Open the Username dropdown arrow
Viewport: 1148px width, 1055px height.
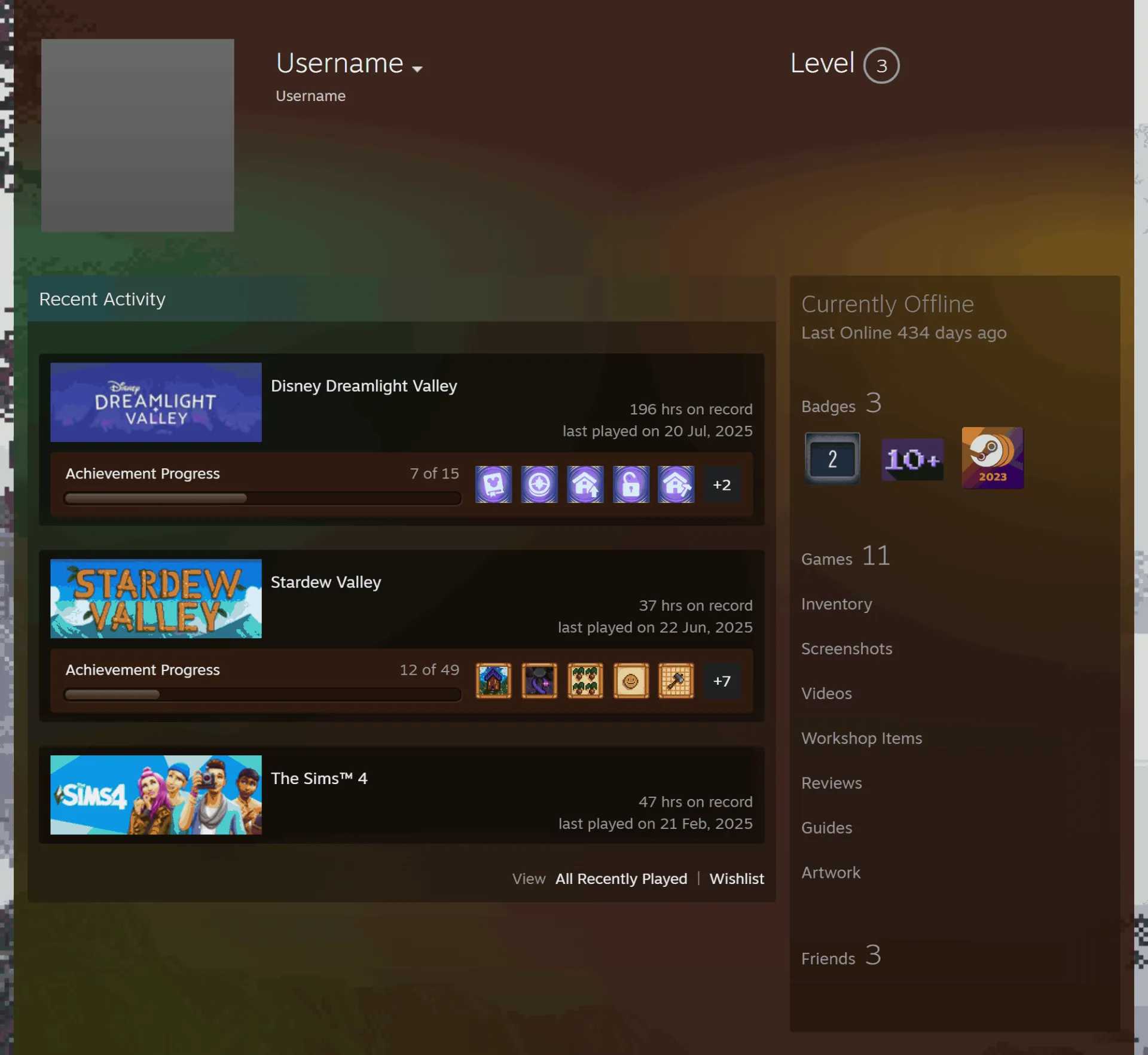417,69
